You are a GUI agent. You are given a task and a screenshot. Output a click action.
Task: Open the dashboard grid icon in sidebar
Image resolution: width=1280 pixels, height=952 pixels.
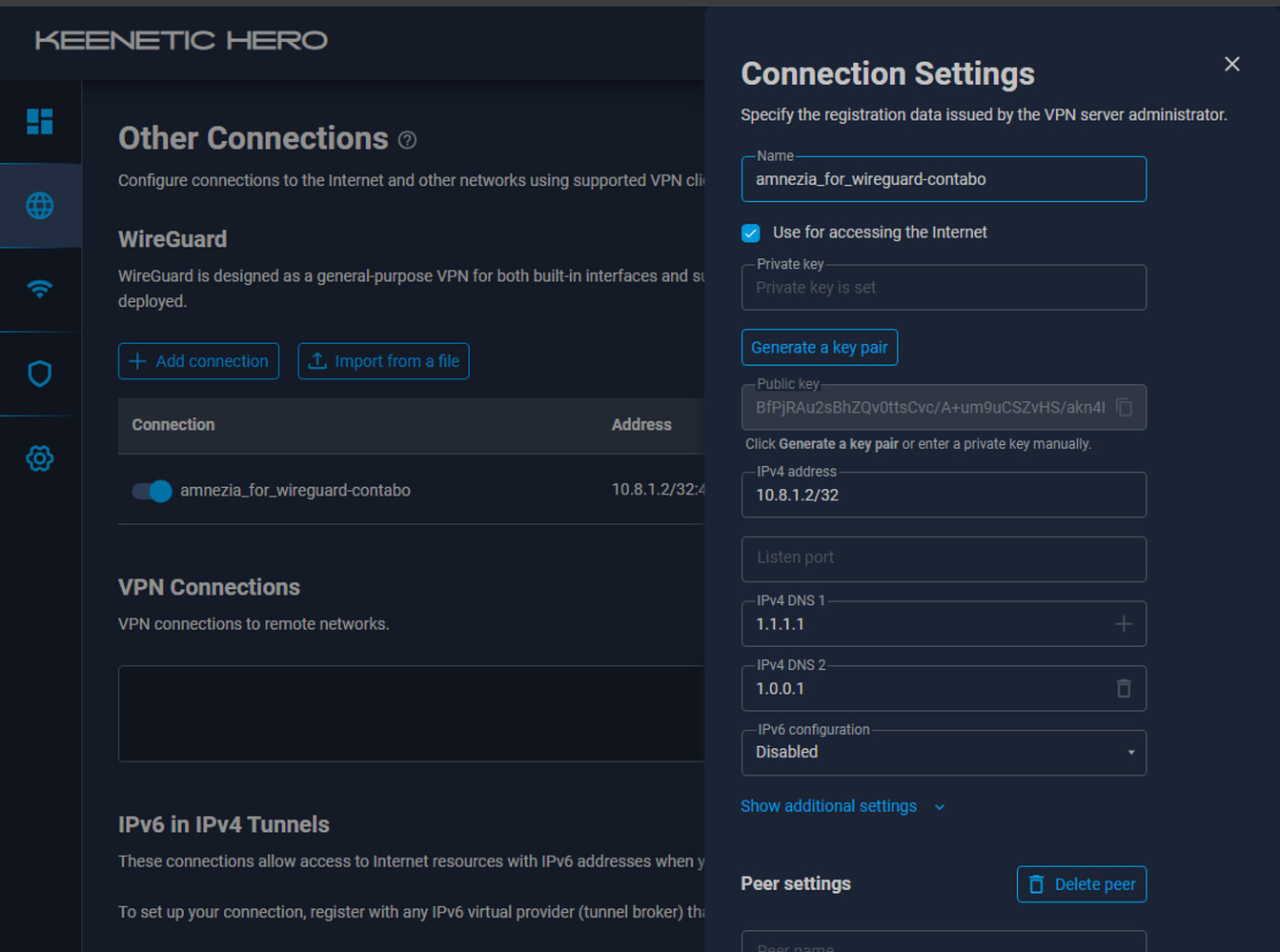(x=40, y=122)
